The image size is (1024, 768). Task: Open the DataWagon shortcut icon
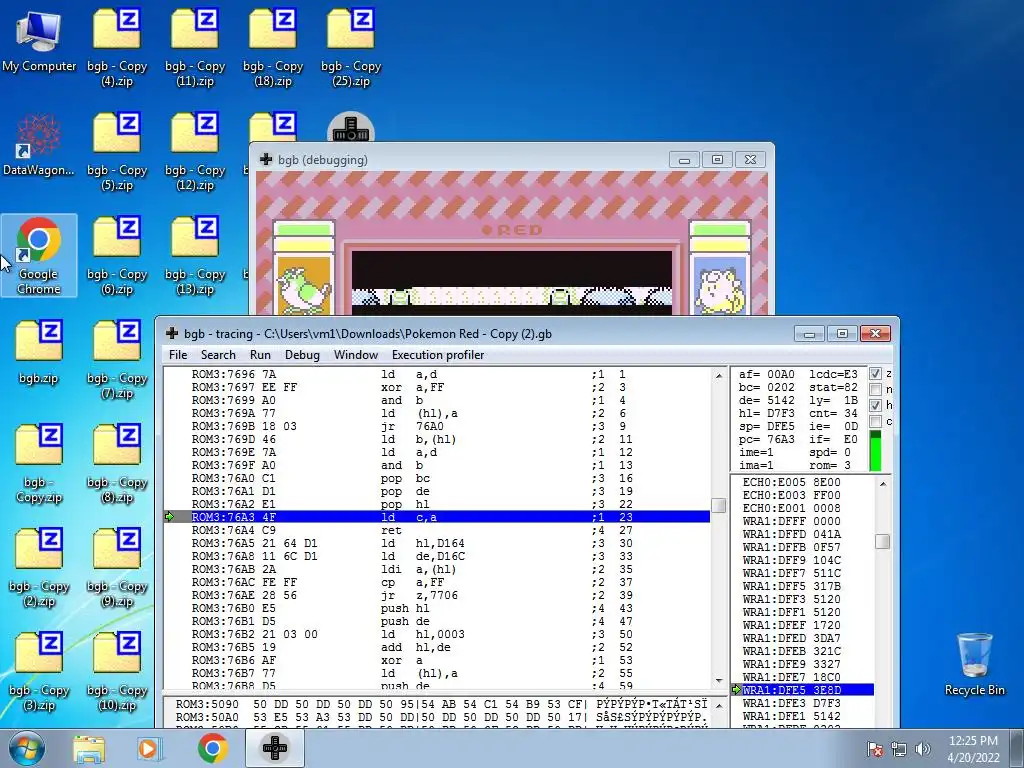(x=39, y=145)
